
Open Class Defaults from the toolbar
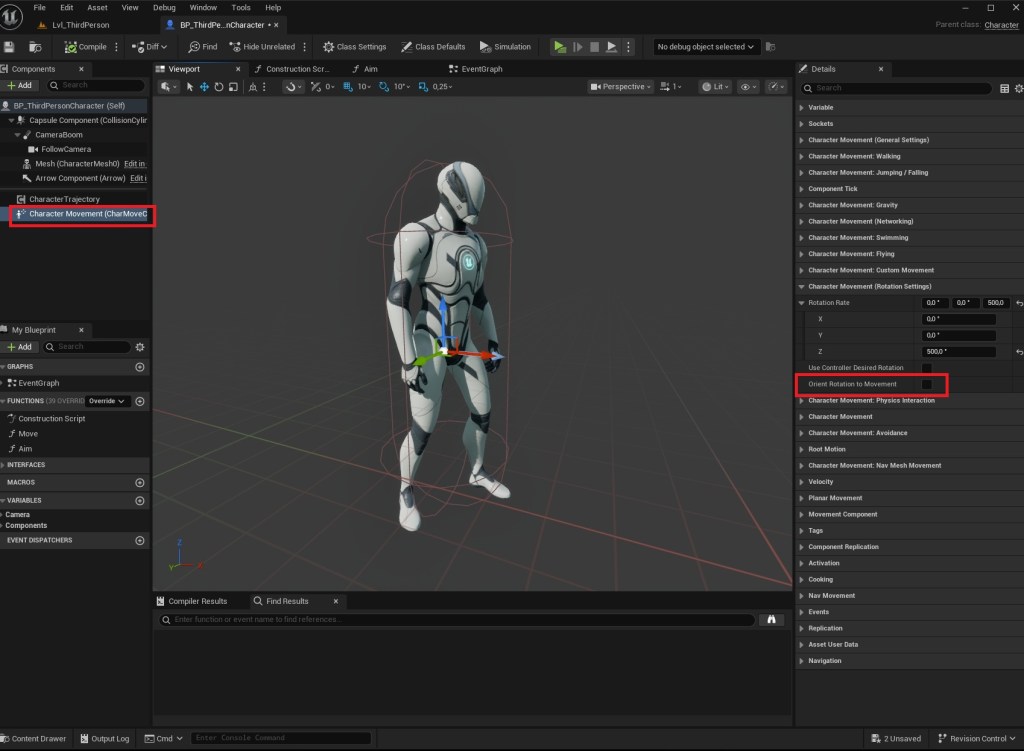coord(433,47)
